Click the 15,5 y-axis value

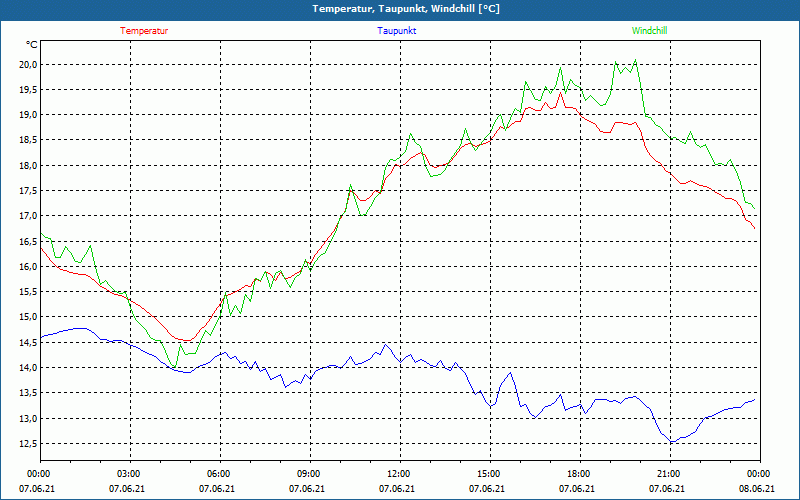(x=29, y=292)
